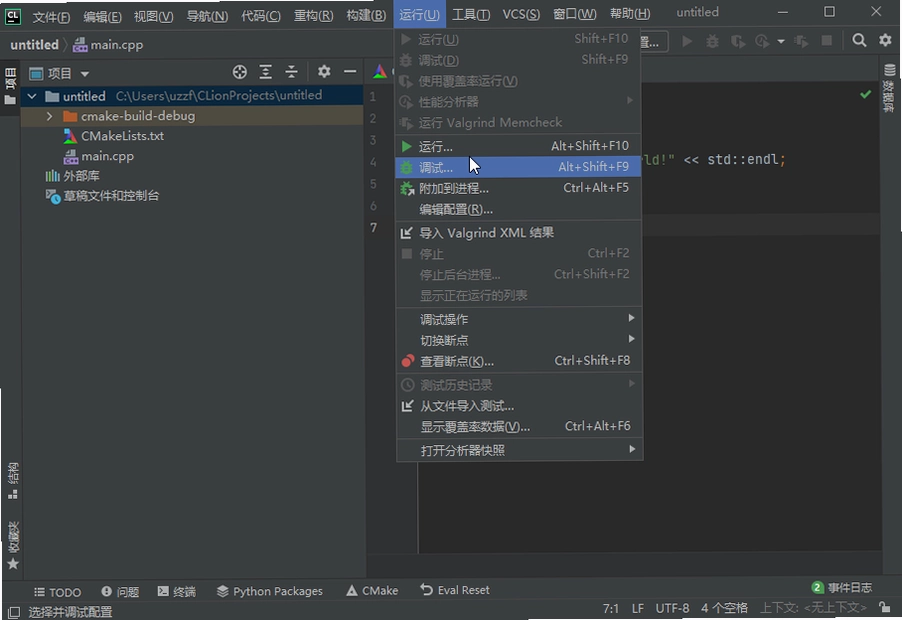Select Import Valgrind XML Results
The width and height of the screenshot is (902, 620).
[519, 232]
